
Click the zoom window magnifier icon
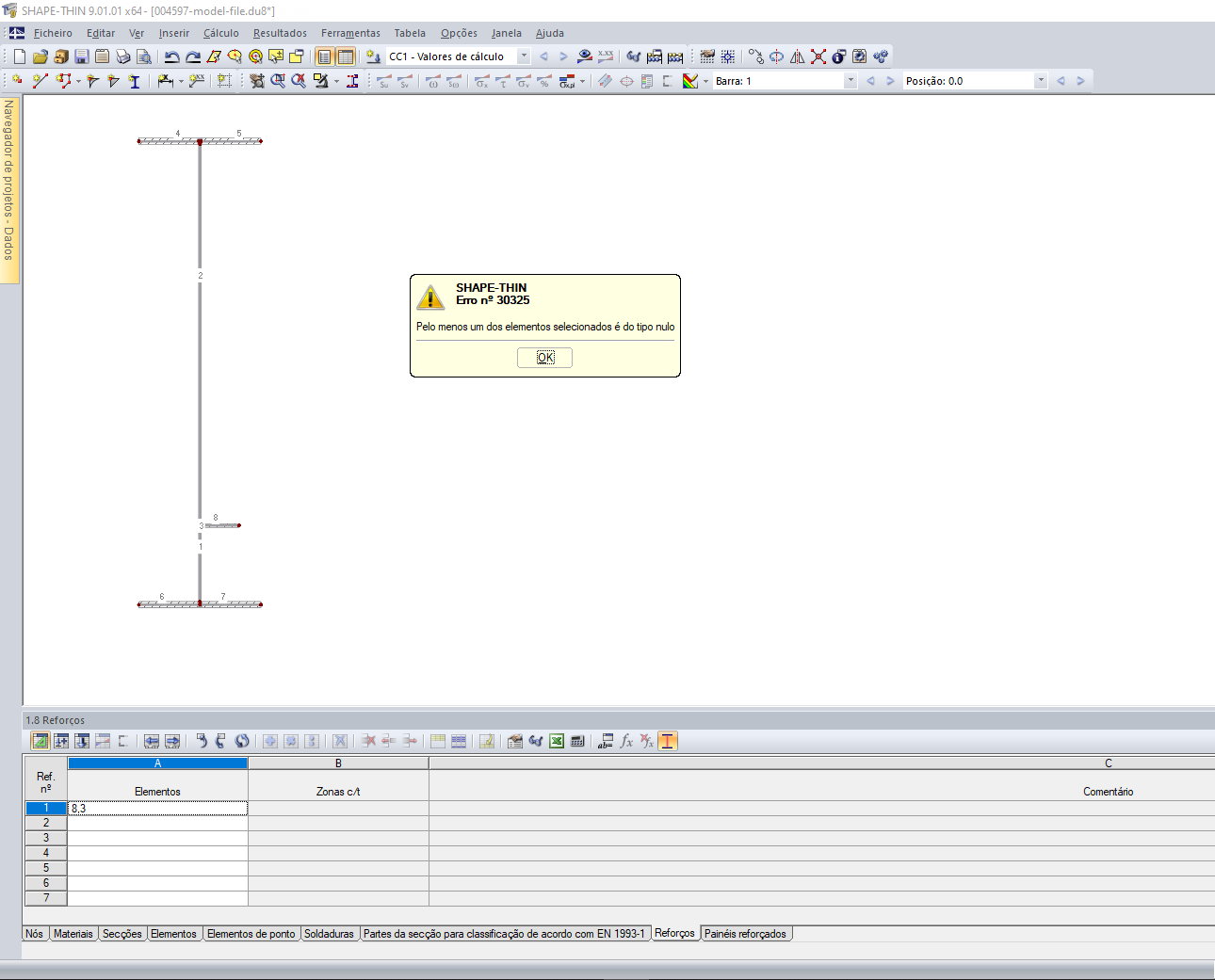point(277,81)
